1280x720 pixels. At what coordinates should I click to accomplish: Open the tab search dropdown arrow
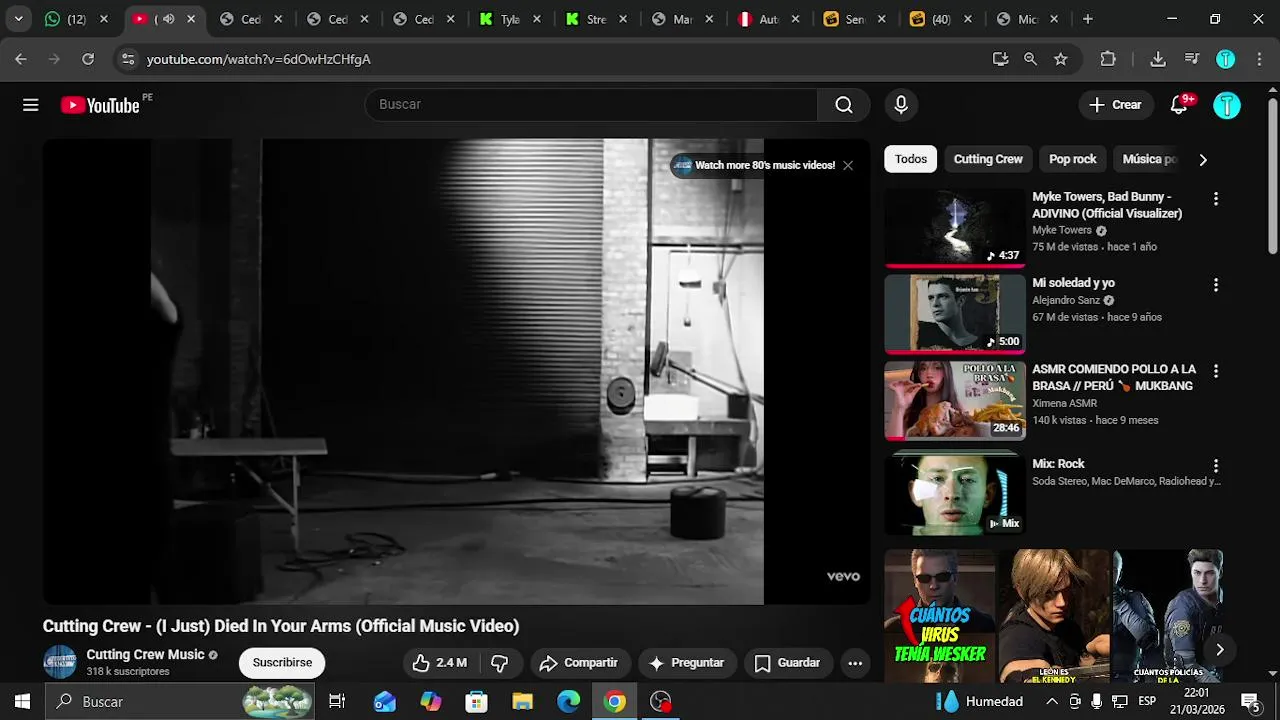pos(18,19)
